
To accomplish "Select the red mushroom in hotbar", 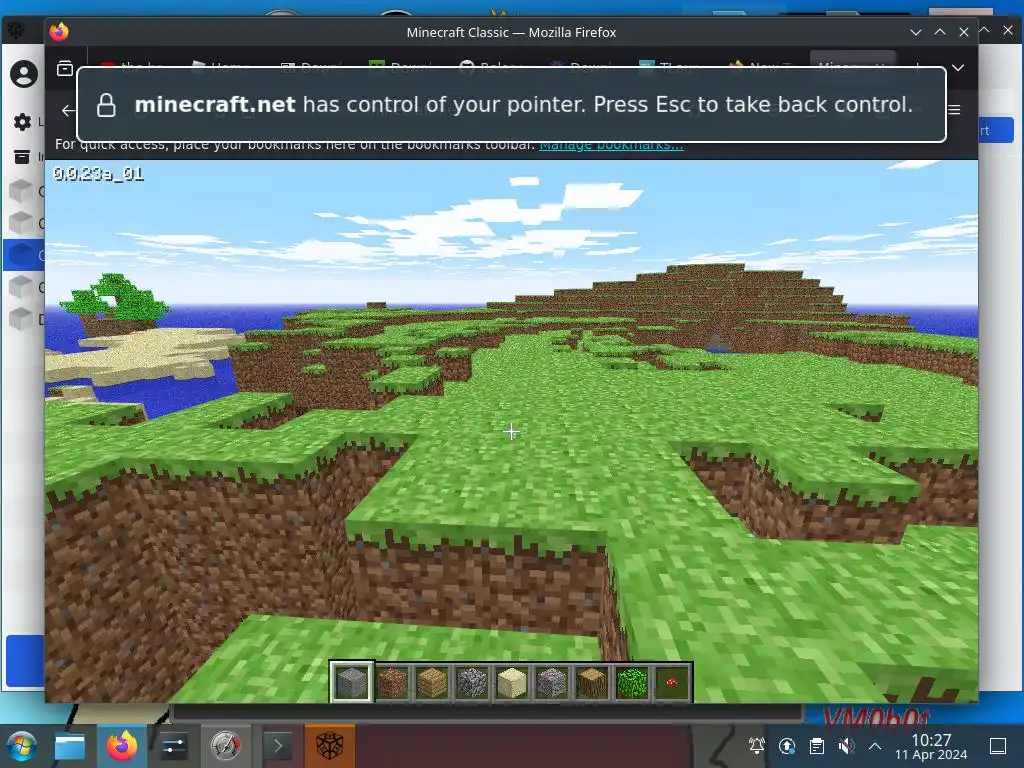I will (671, 682).
